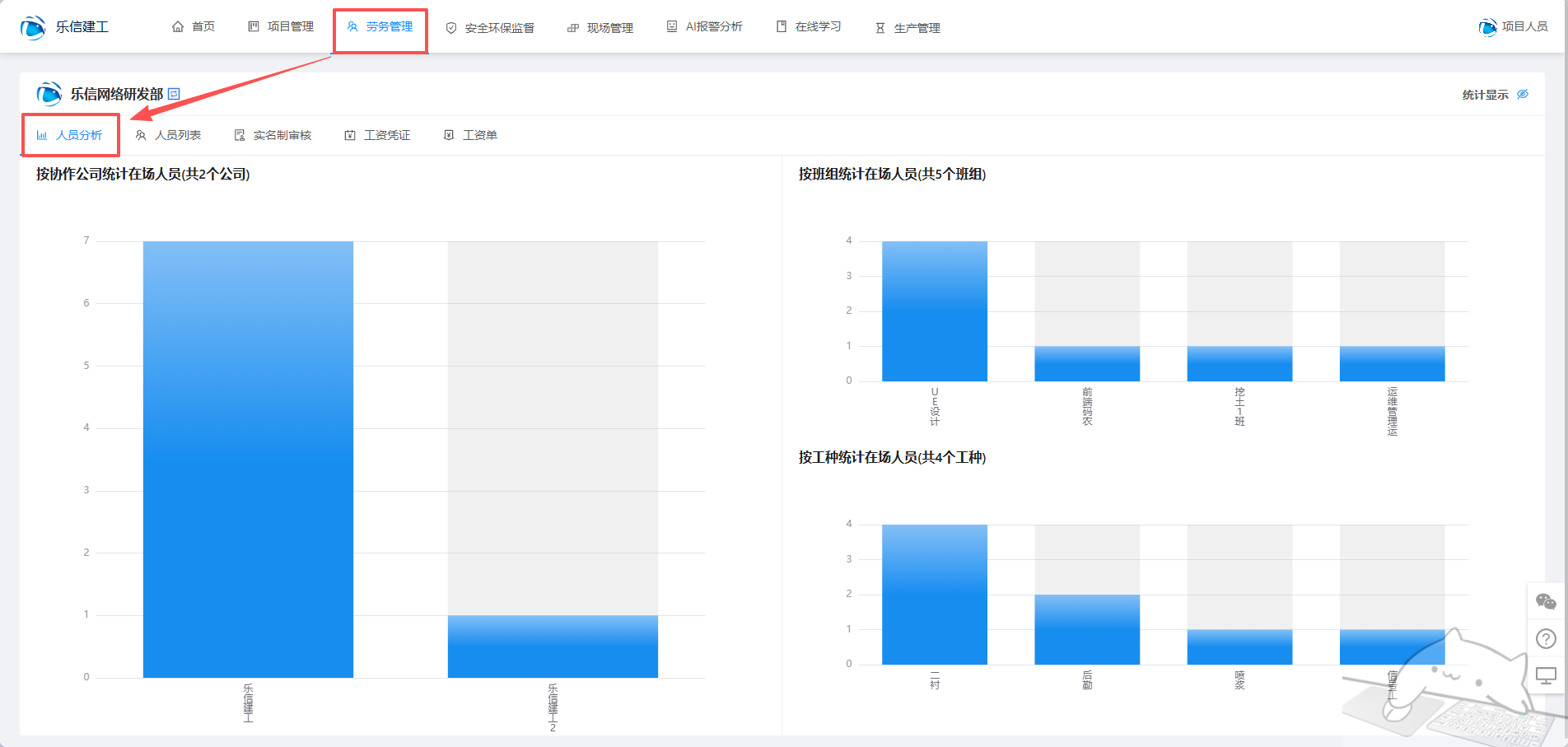The image size is (1568, 747).
Task: Click the 乐信建工 logo in top-left corner
Action: [x=33, y=27]
